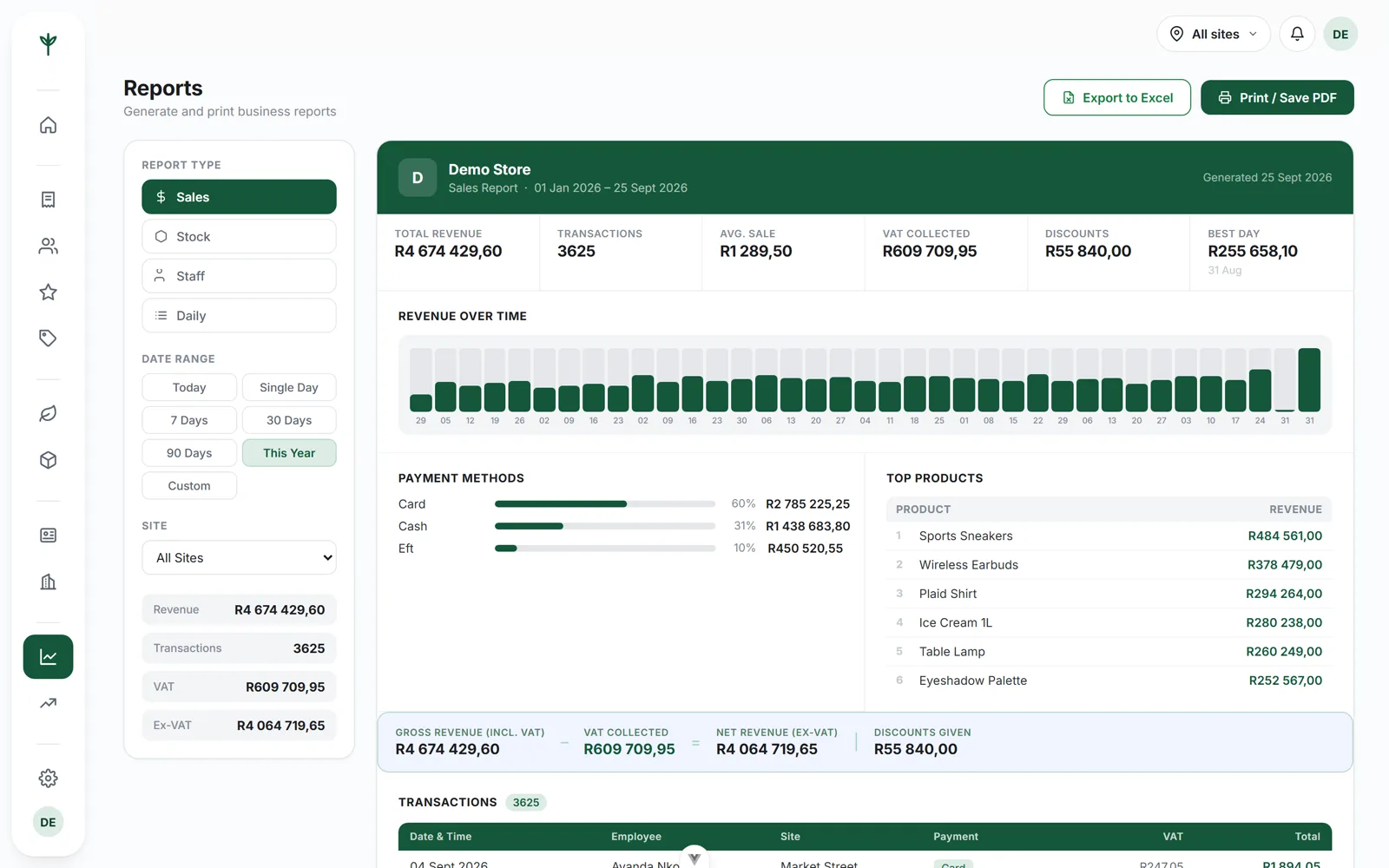1389x868 pixels.
Task: Click the Table Lamp product row
Action: (x=1109, y=652)
